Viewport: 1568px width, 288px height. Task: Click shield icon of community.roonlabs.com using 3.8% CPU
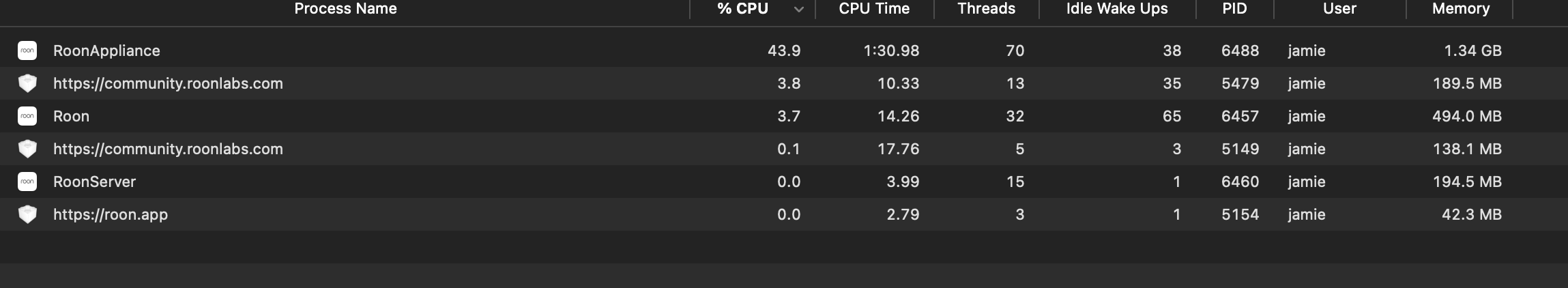click(27, 83)
